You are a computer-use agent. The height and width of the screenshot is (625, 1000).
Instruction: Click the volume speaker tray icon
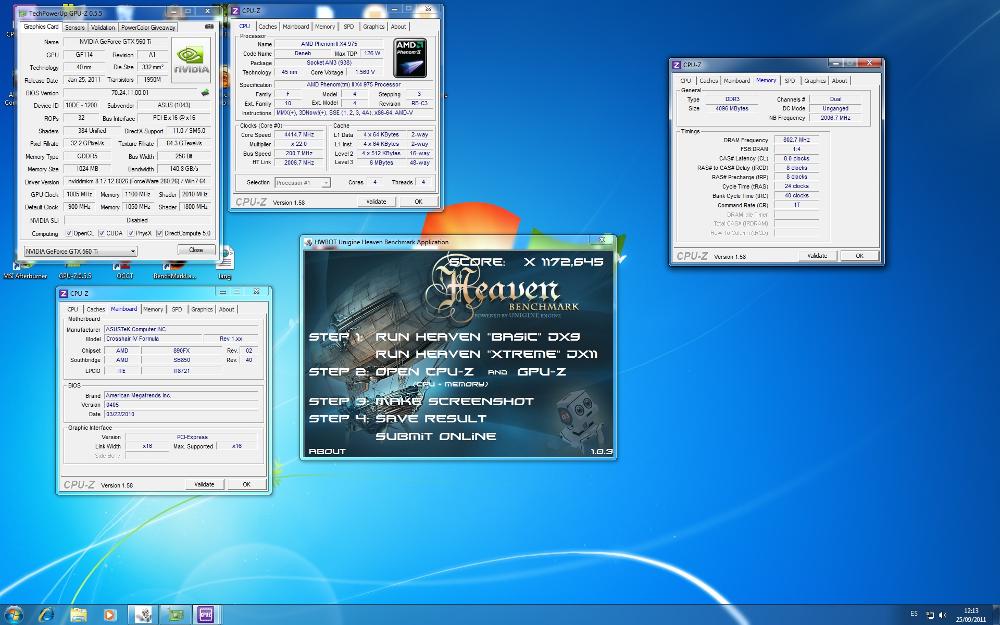(x=943, y=615)
